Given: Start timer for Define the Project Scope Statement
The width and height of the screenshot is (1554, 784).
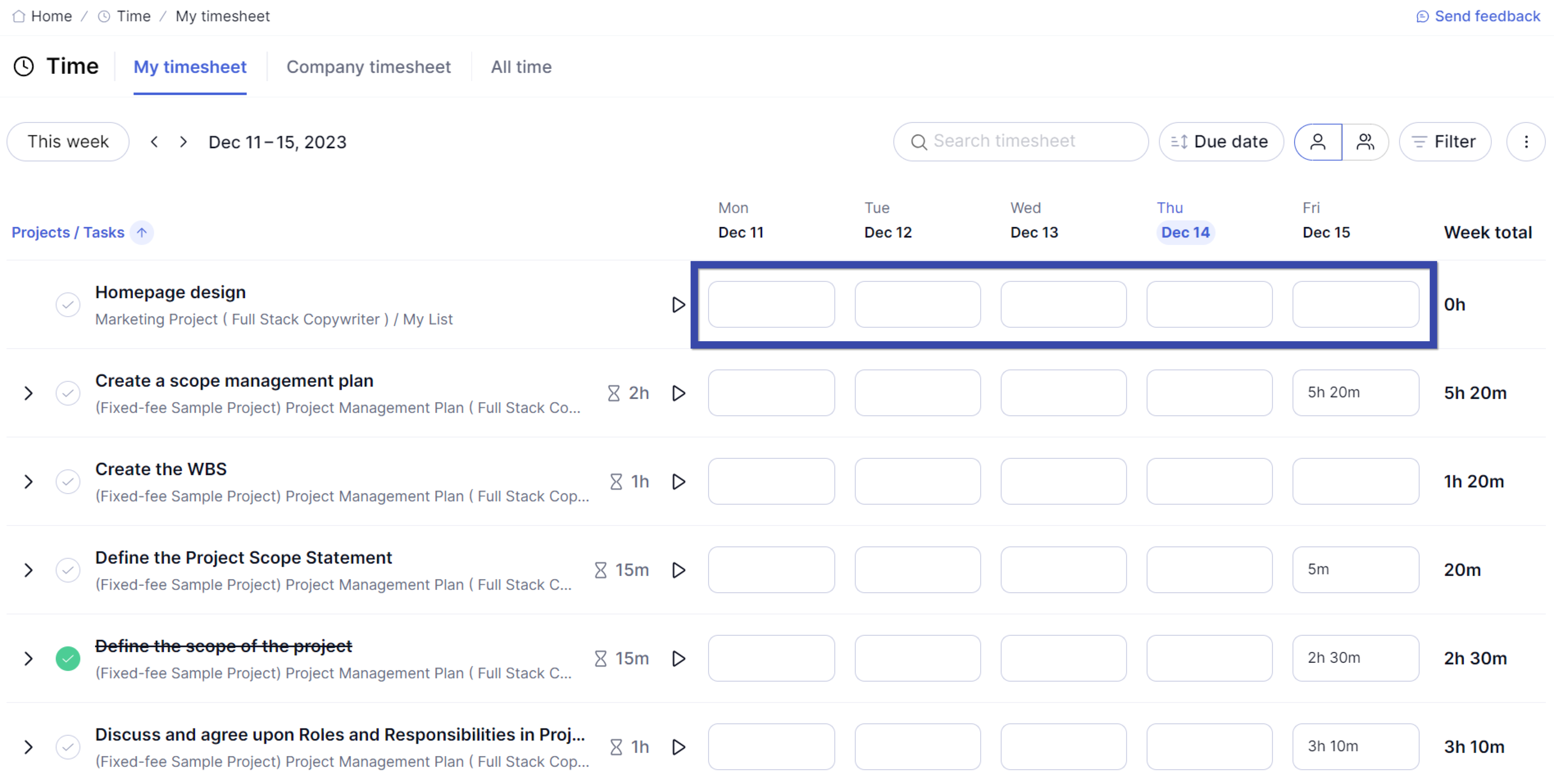Looking at the screenshot, I should (x=678, y=570).
